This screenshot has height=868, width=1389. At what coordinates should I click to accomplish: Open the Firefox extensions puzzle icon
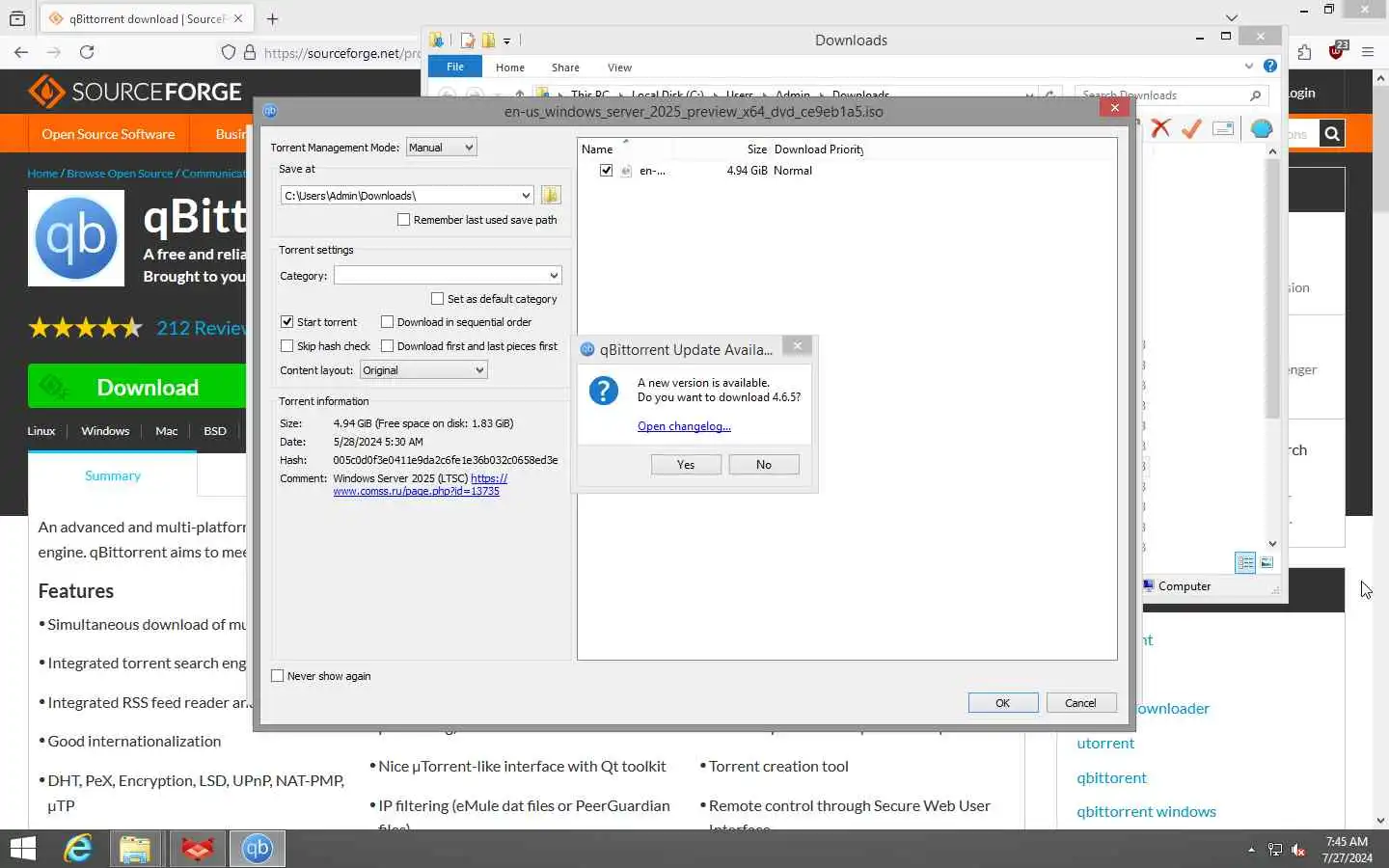coord(1304,52)
